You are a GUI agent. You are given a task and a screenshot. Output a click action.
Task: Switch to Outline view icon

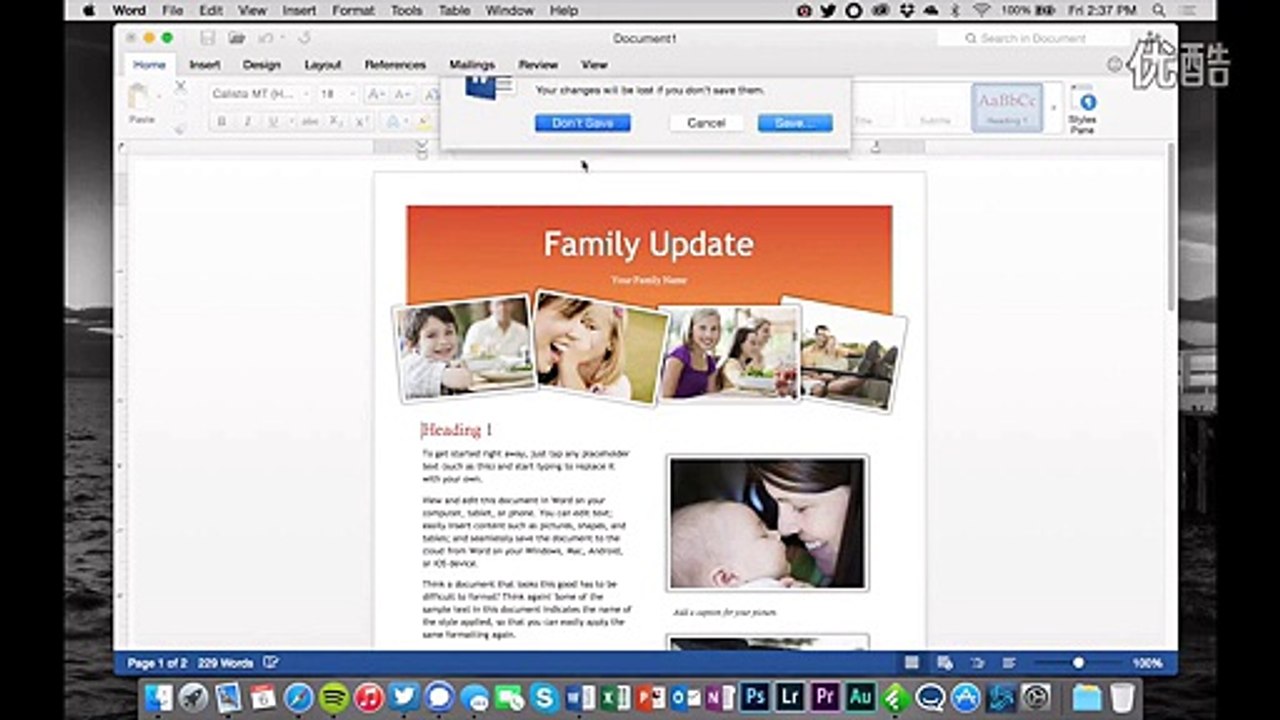pyautogui.click(x=977, y=663)
